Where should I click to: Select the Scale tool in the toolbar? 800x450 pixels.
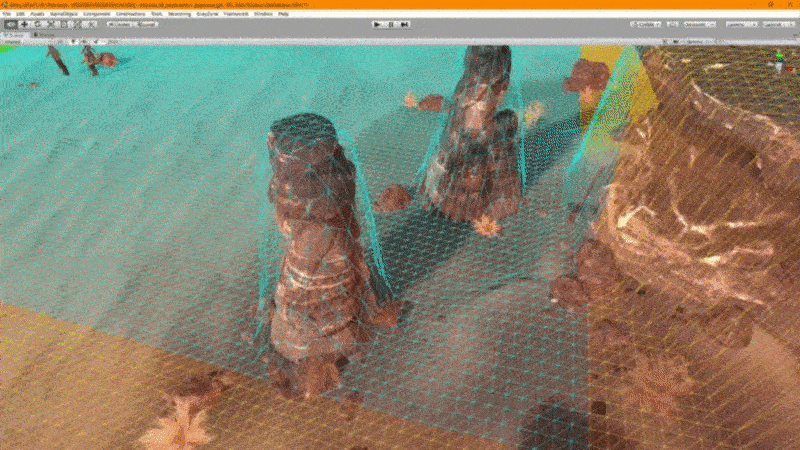(x=51, y=24)
